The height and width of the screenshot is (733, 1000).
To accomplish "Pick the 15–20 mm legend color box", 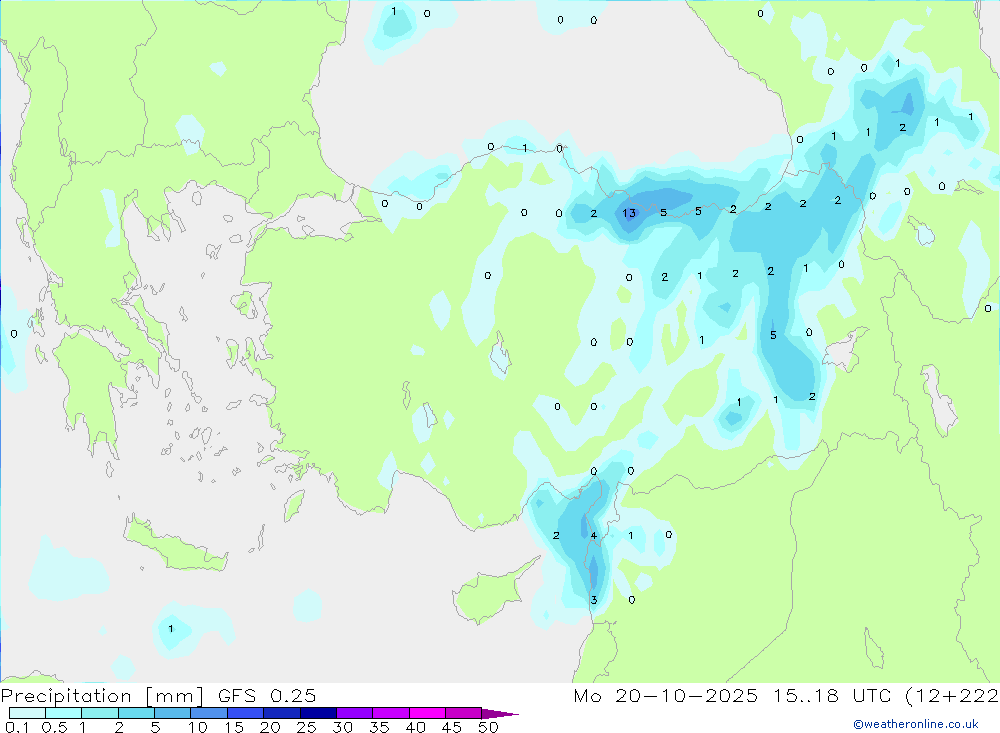I will [x=246, y=713].
